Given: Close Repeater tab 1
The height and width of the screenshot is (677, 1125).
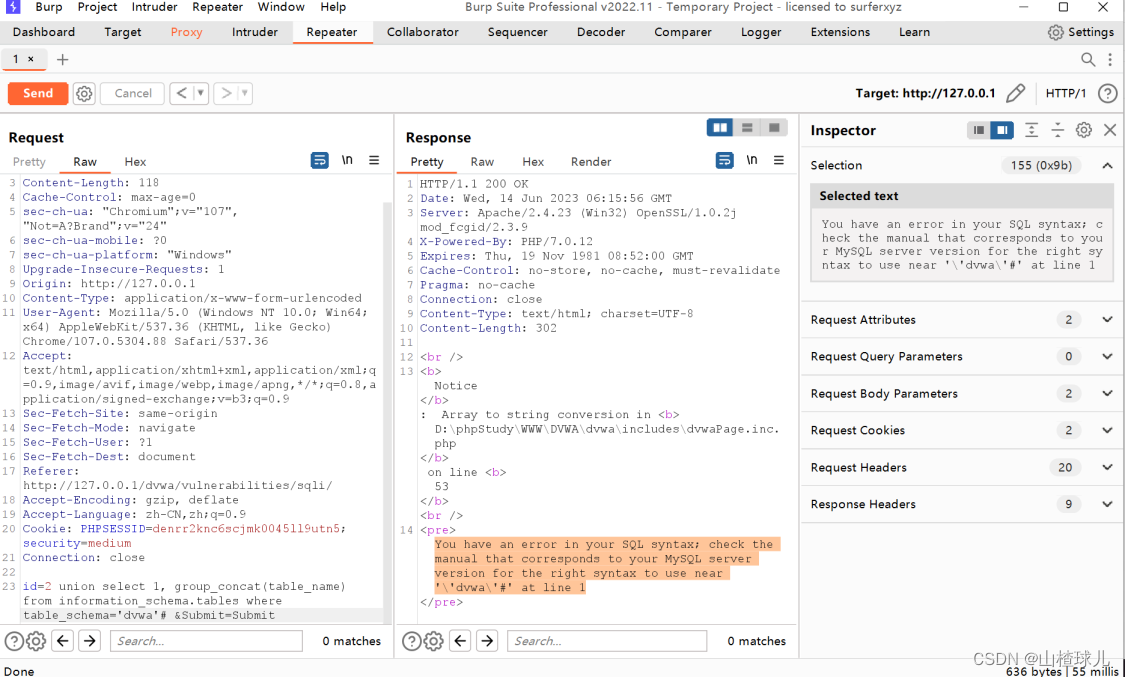Looking at the screenshot, I should pos(31,59).
